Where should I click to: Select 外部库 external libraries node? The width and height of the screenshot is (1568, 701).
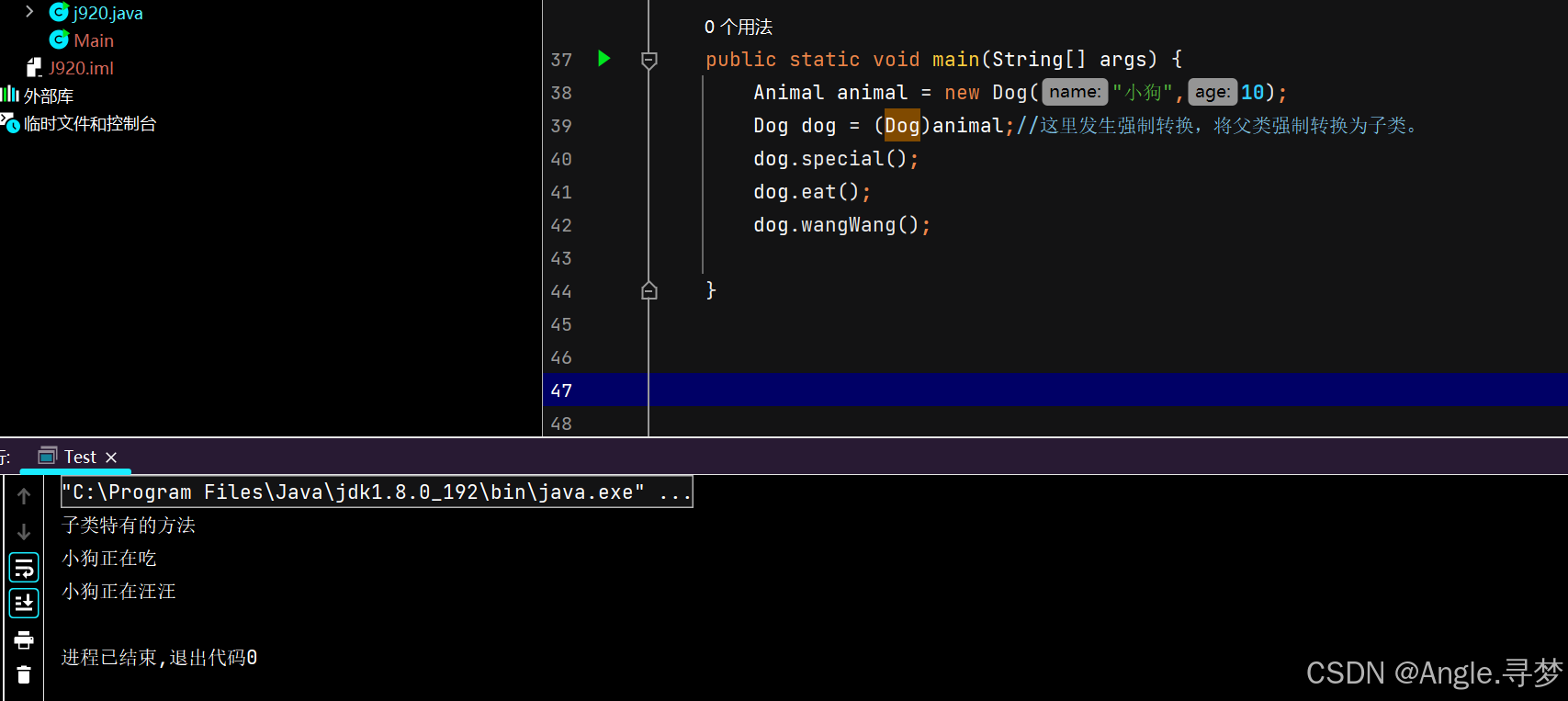[x=49, y=96]
